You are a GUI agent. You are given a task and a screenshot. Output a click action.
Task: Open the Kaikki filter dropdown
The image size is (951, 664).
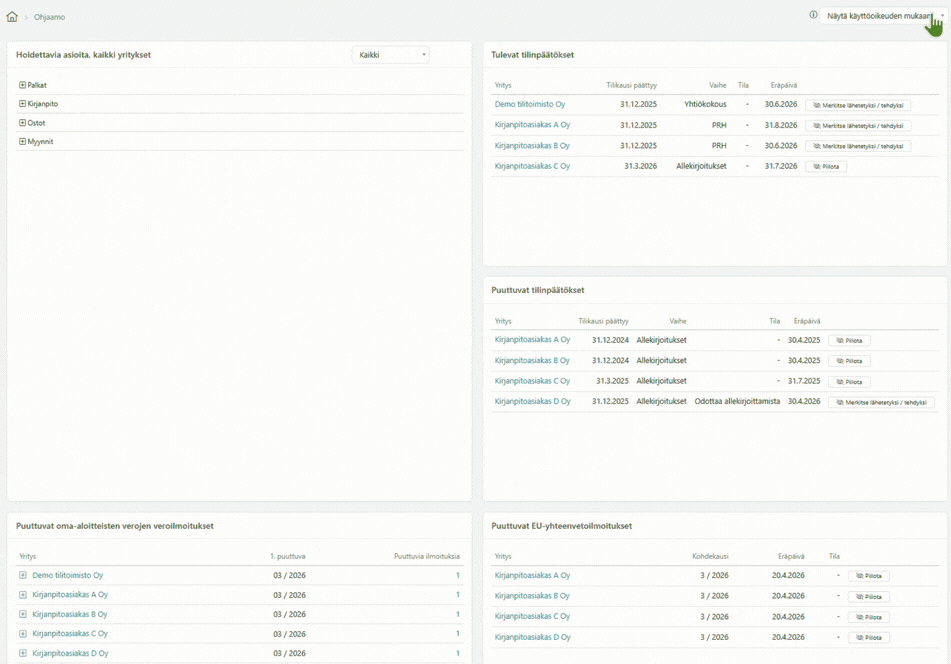(391, 55)
